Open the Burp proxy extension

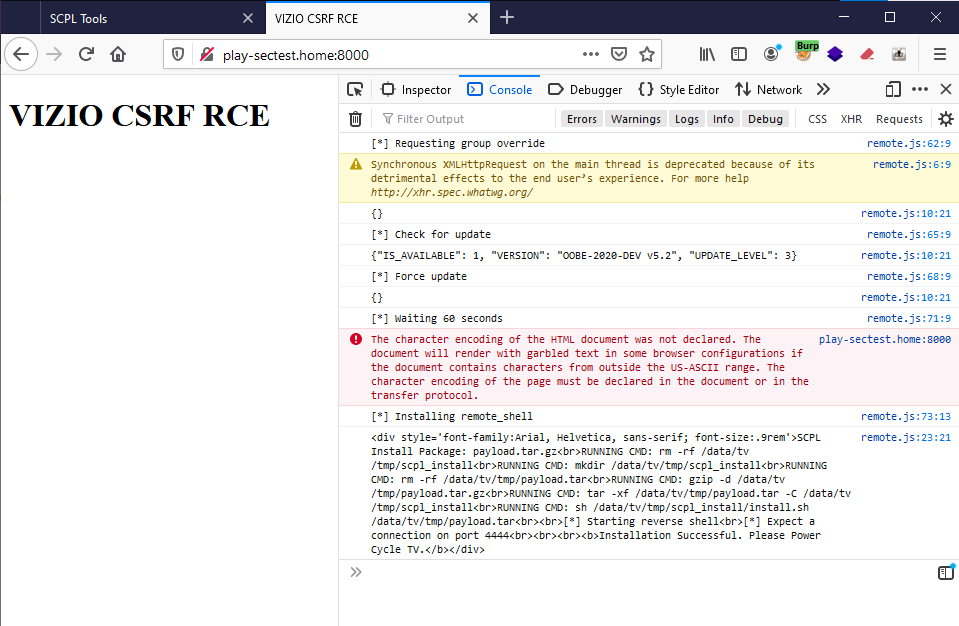click(805, 52)
